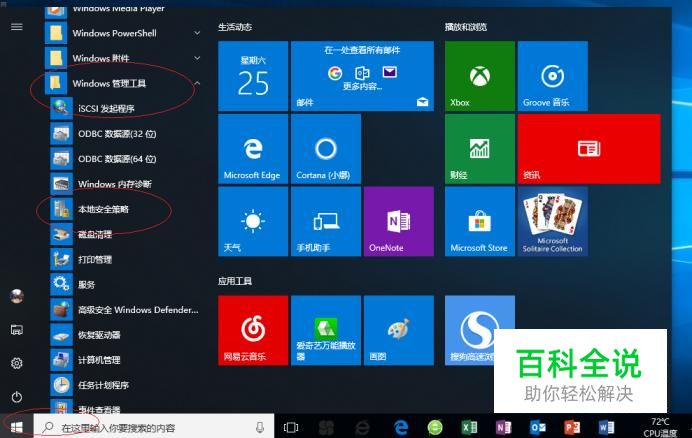Open Windows 内存诊断

(x=125, y=184)
